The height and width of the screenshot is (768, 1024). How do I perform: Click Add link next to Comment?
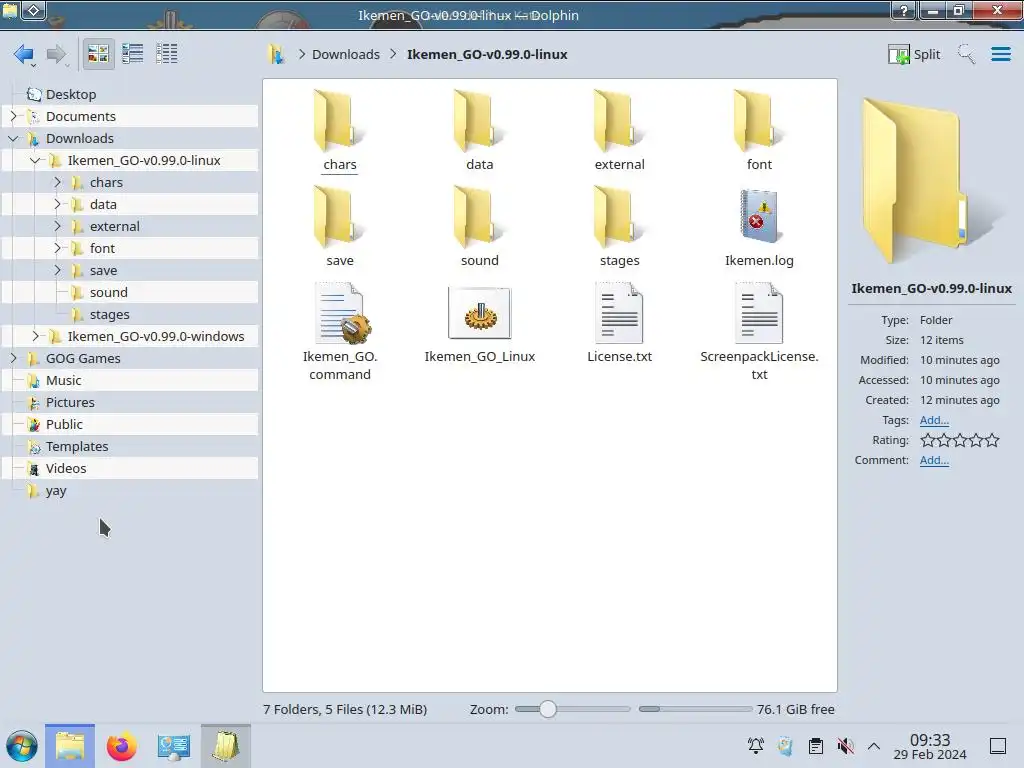click(934, 460)
